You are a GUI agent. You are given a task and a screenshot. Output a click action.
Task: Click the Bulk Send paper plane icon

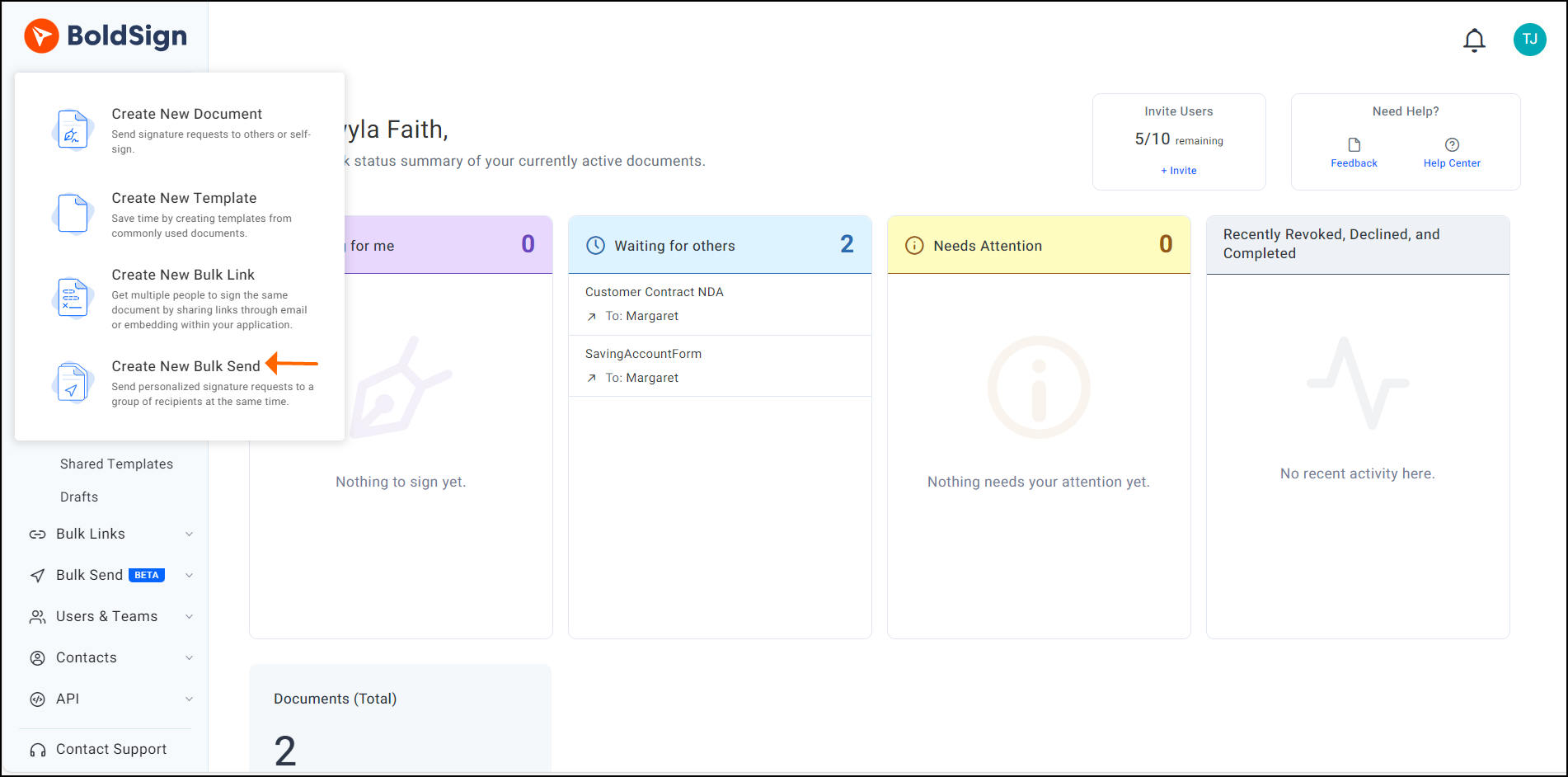37,575
